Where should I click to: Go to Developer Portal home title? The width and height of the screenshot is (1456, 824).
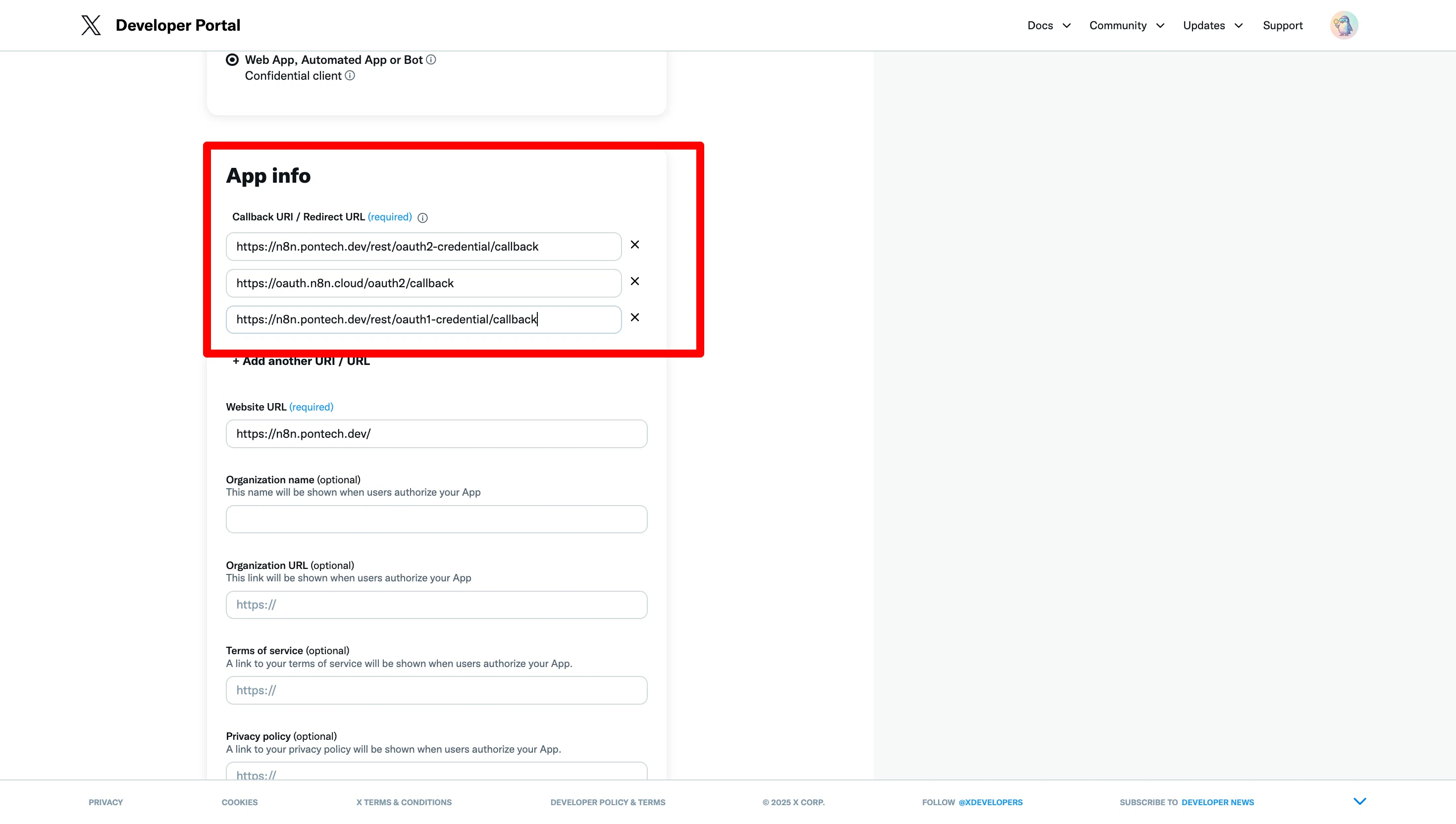178,25
